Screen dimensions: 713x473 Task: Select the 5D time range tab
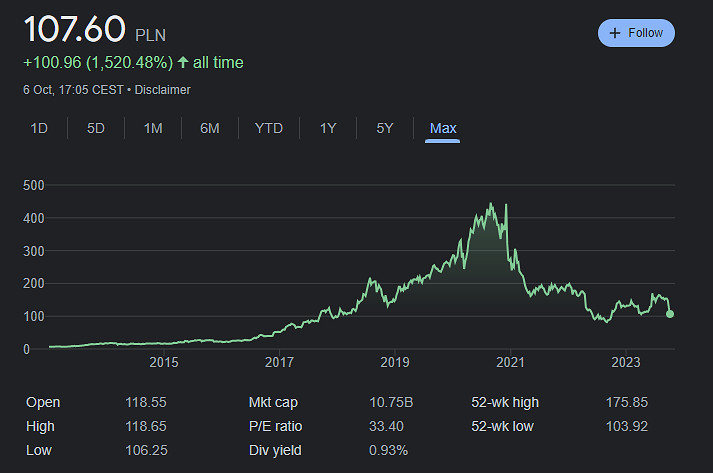coord(96,128)
